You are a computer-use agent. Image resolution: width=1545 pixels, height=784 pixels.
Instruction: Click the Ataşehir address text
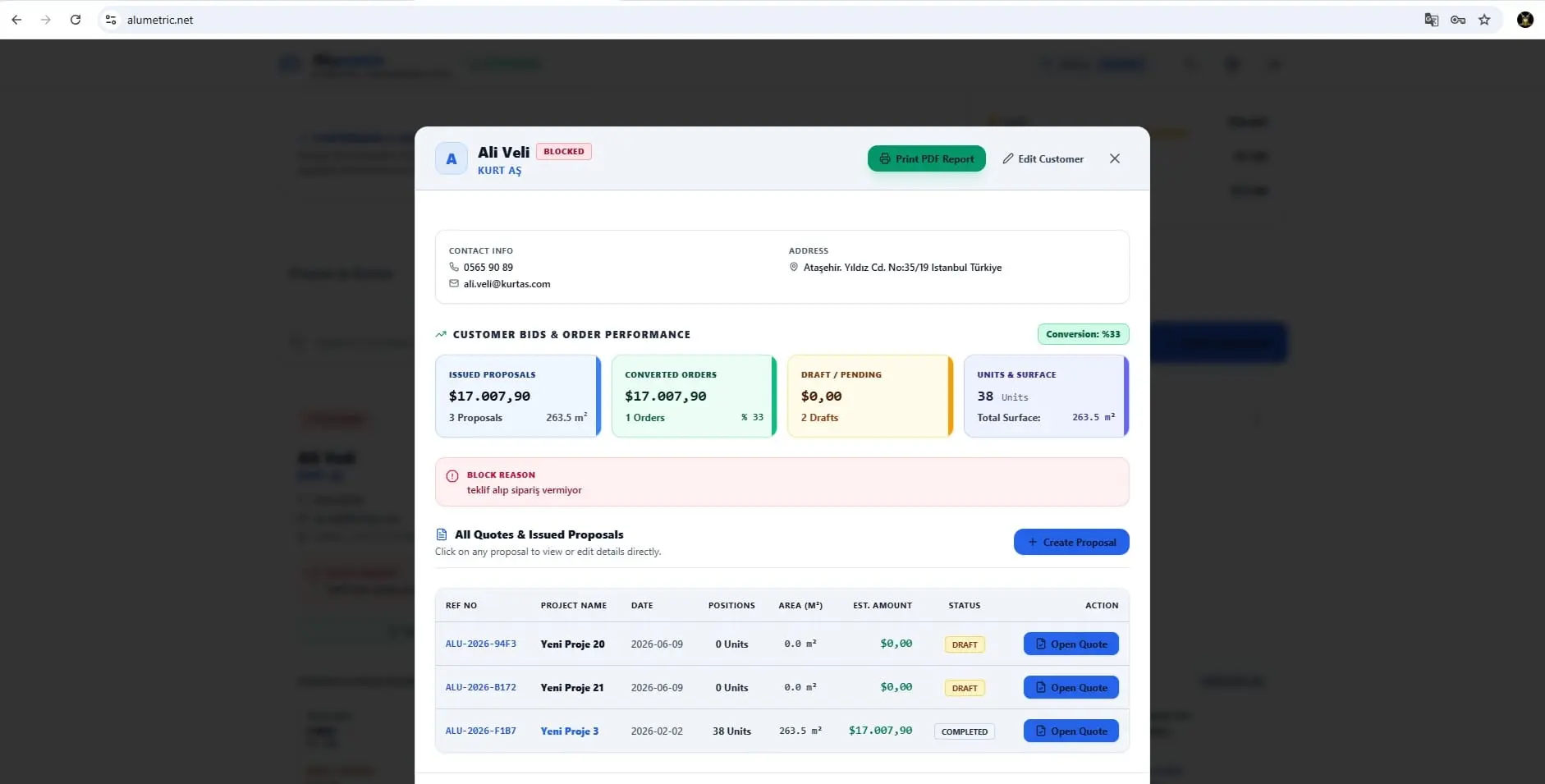[902, 267]
